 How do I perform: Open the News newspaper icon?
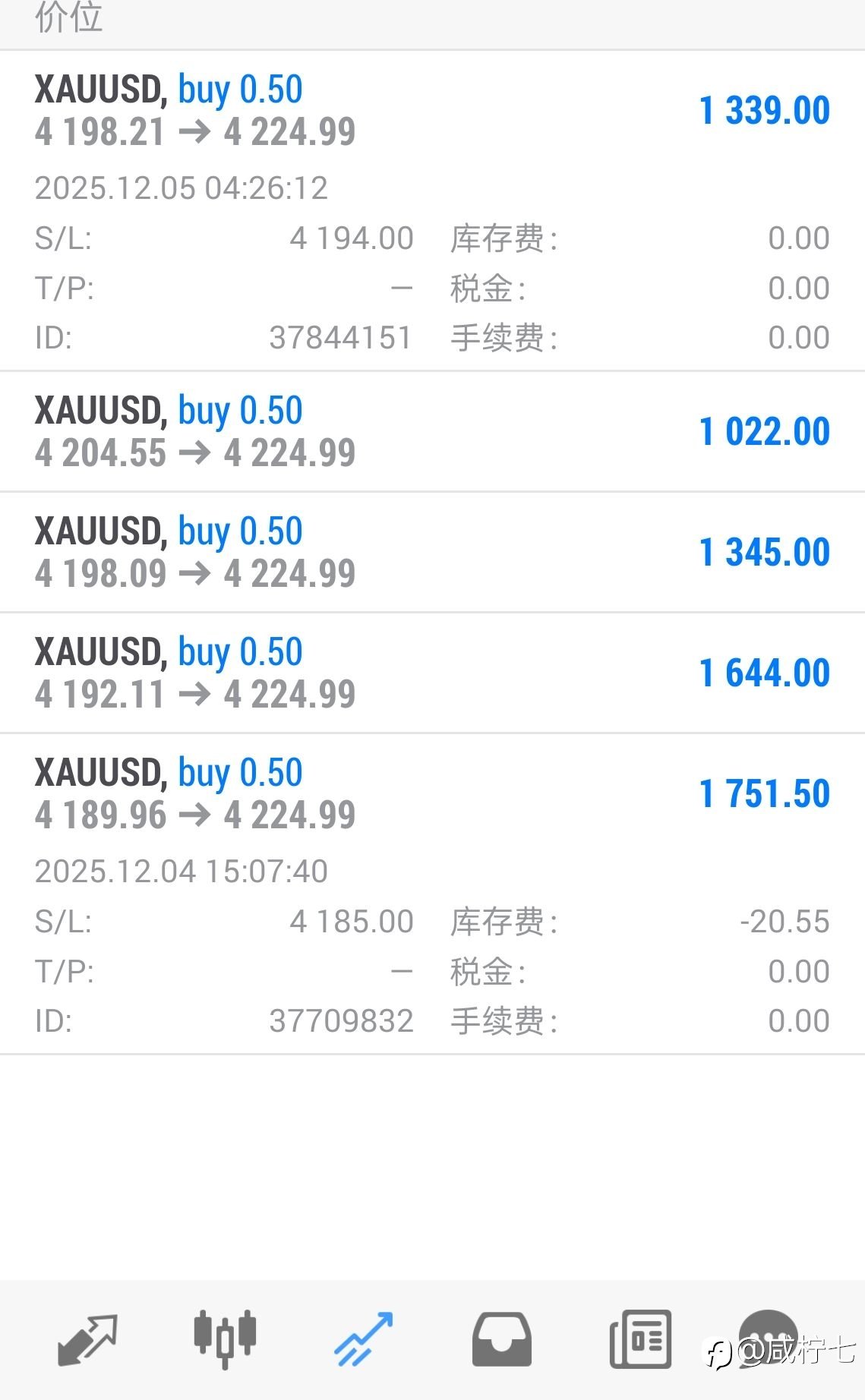pyautogui.click(x=640, y=1339)
